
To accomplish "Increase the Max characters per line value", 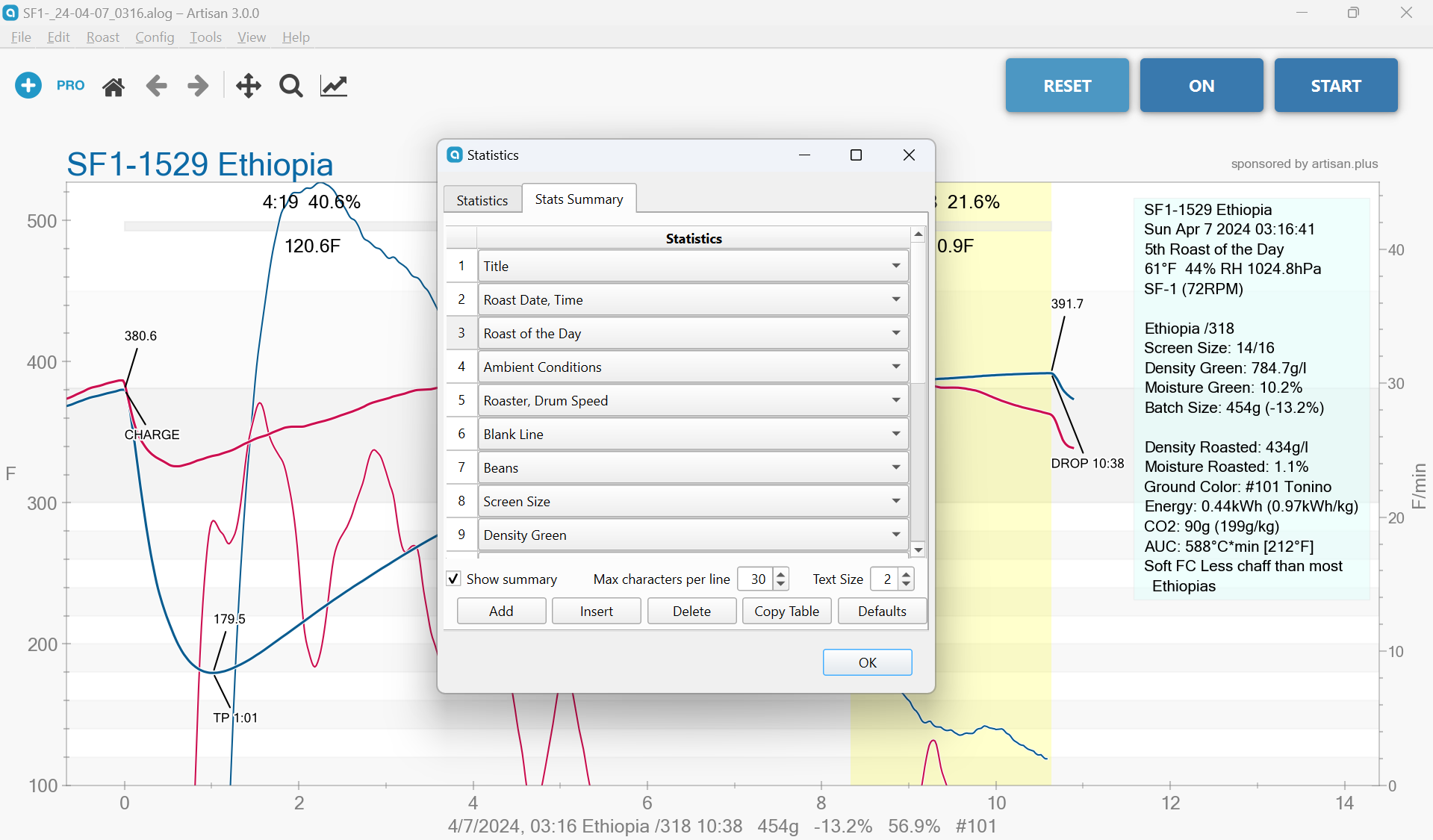I will click(781, 574).
